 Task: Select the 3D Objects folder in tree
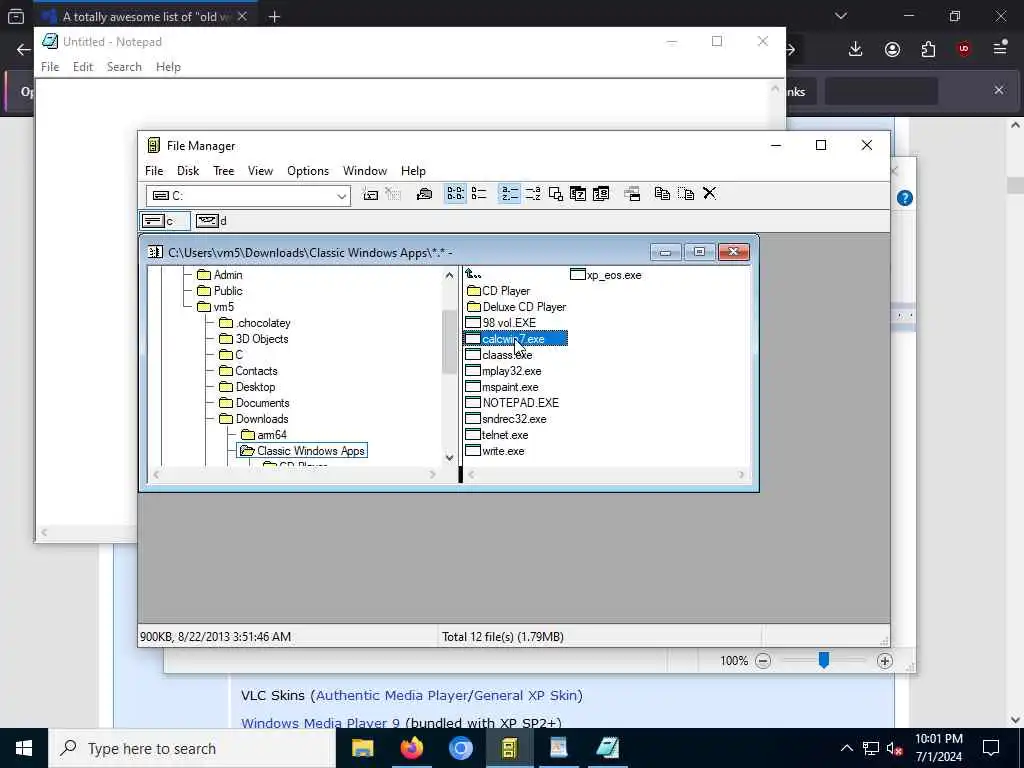point(253,339)
